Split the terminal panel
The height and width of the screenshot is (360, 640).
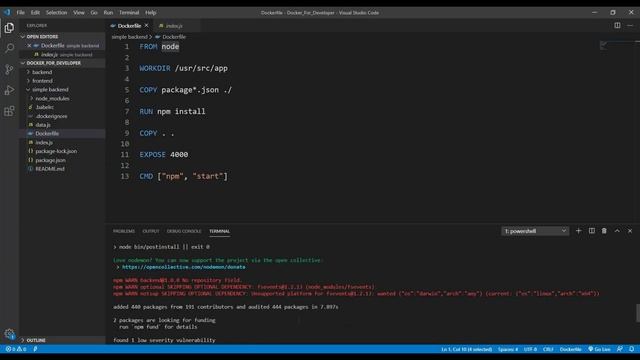tap(591, 231)
